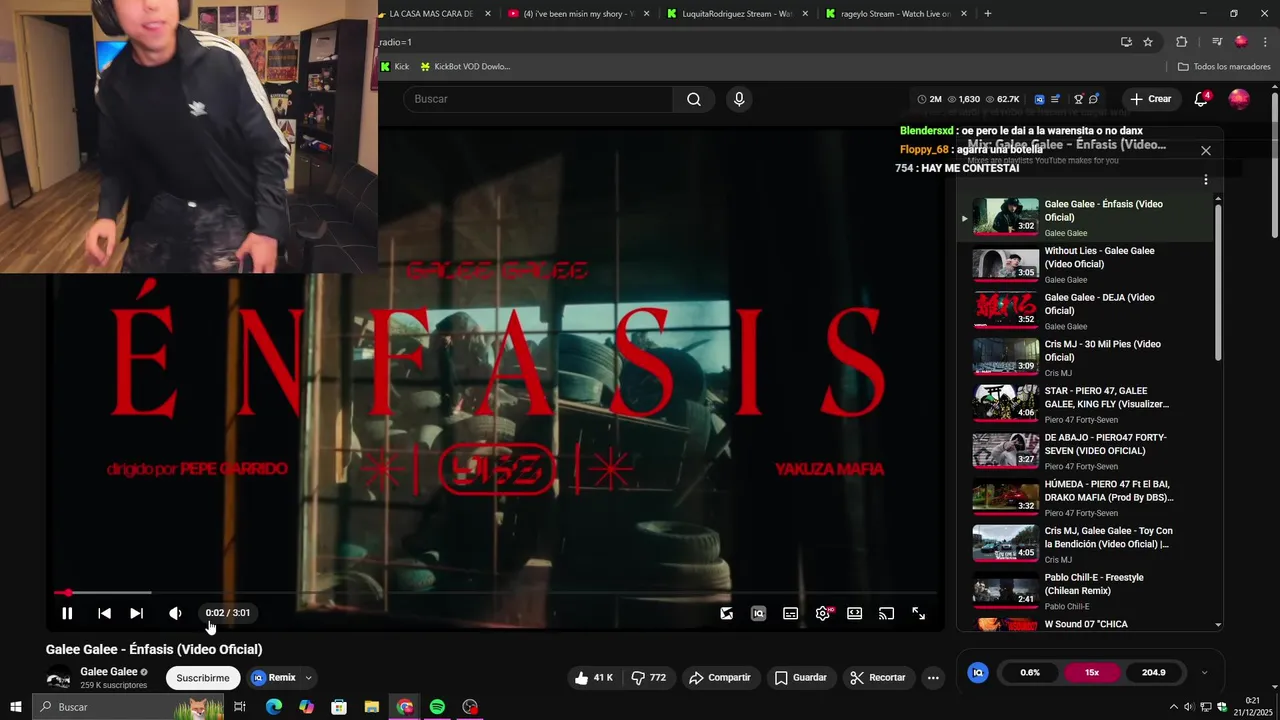The width and height of the screenshot is (1280, 720).
Task: Open Spotify from the taskbar
Action: [437, 707]
